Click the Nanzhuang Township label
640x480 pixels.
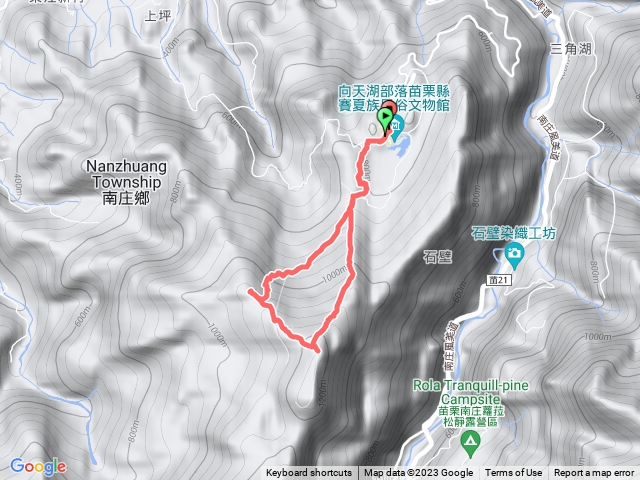pyautogui.click(x=127, y=182)
